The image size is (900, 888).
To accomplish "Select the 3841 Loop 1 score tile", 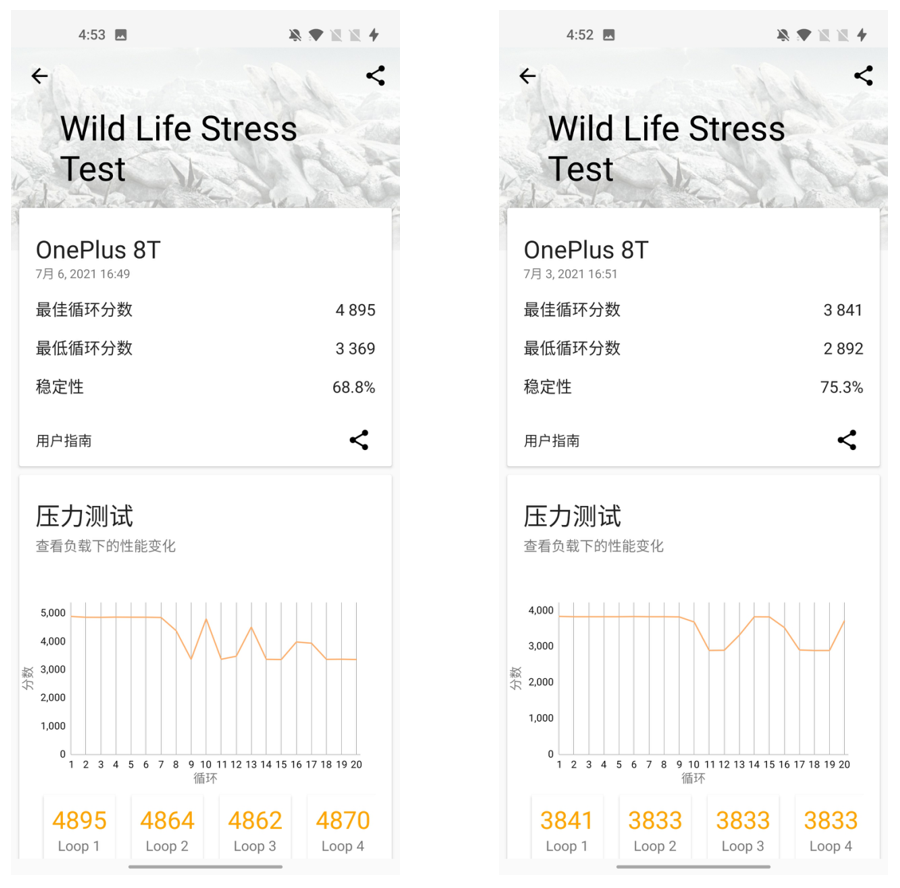I will pos(567,829).
